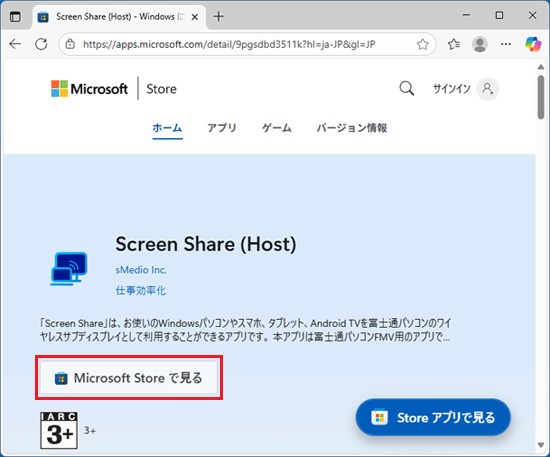Open Edge settings and more menu

506,44
